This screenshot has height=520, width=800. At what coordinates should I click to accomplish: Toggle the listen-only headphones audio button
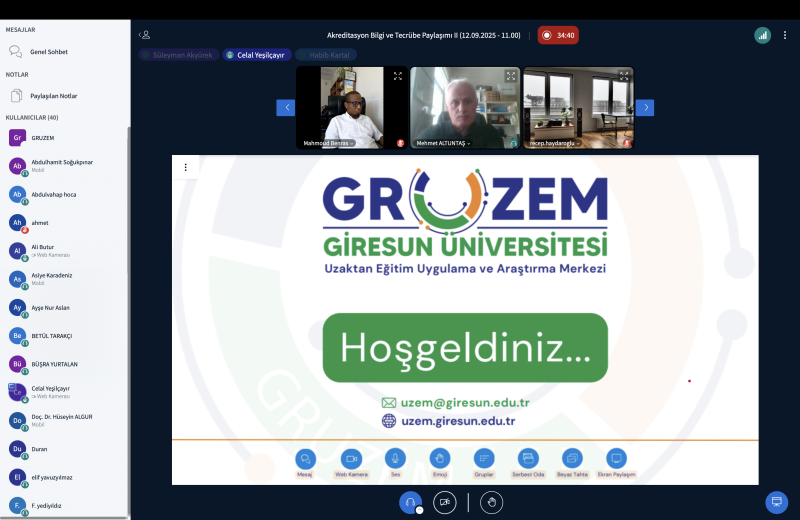tap(410, 503)
